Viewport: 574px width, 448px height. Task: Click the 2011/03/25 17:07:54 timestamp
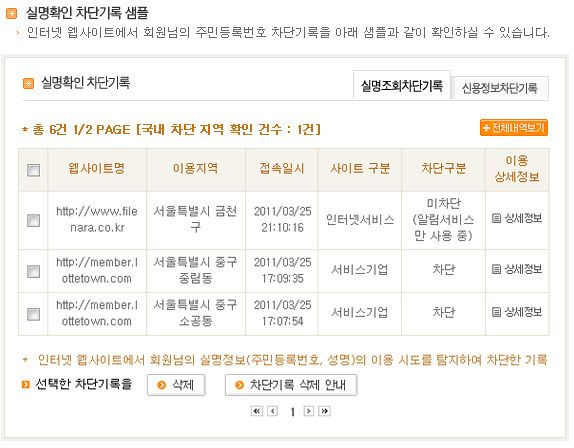(282, 313)
